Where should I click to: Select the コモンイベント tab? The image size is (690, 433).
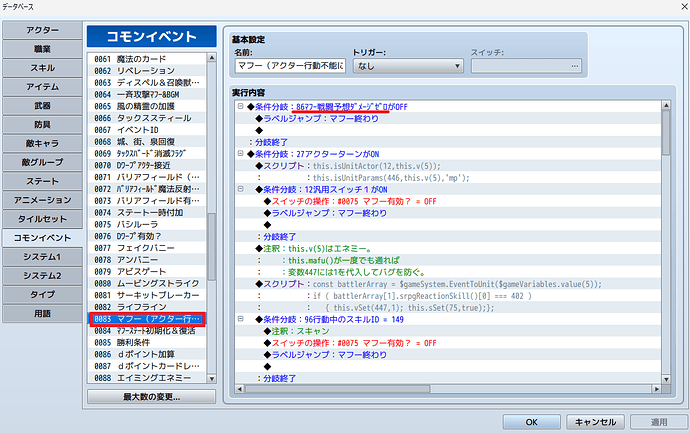42,238
